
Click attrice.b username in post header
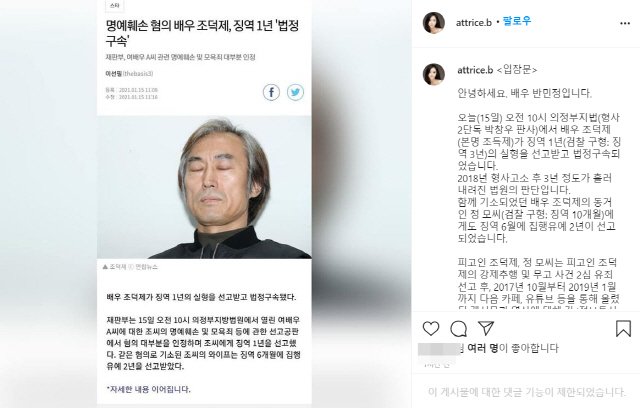click(473, 22)
